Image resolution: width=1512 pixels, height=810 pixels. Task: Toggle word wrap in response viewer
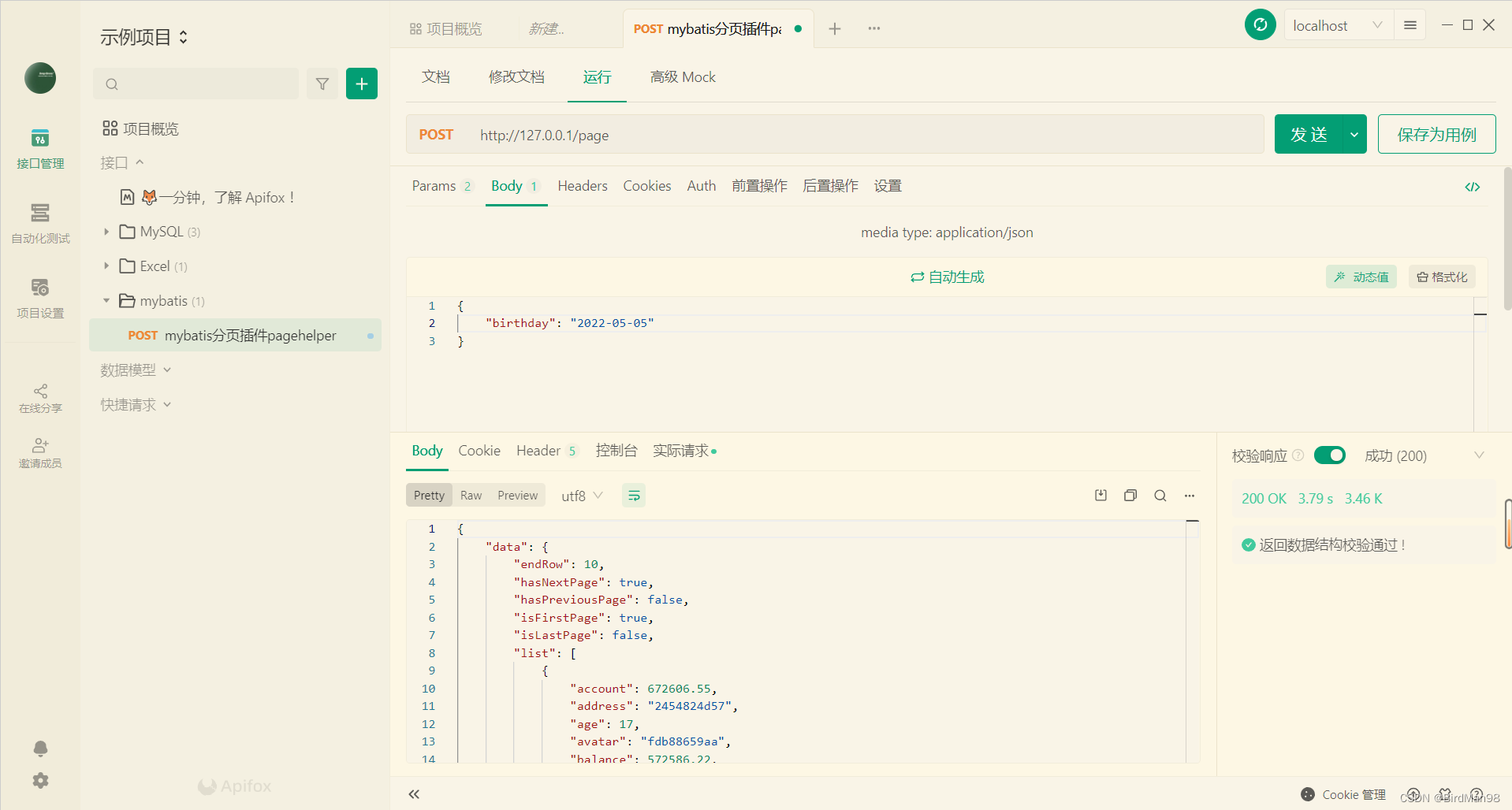coord(634,496)
